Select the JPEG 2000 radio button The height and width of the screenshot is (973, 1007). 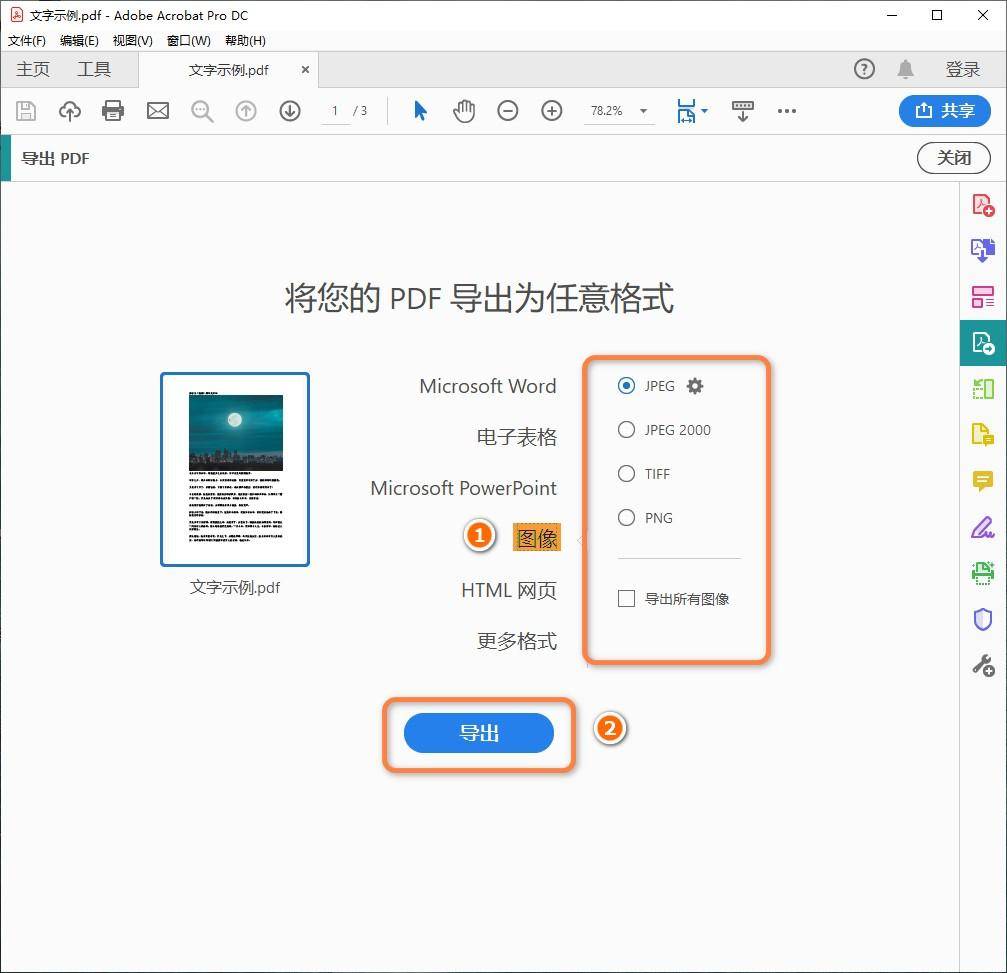click(x=626, y=429)
